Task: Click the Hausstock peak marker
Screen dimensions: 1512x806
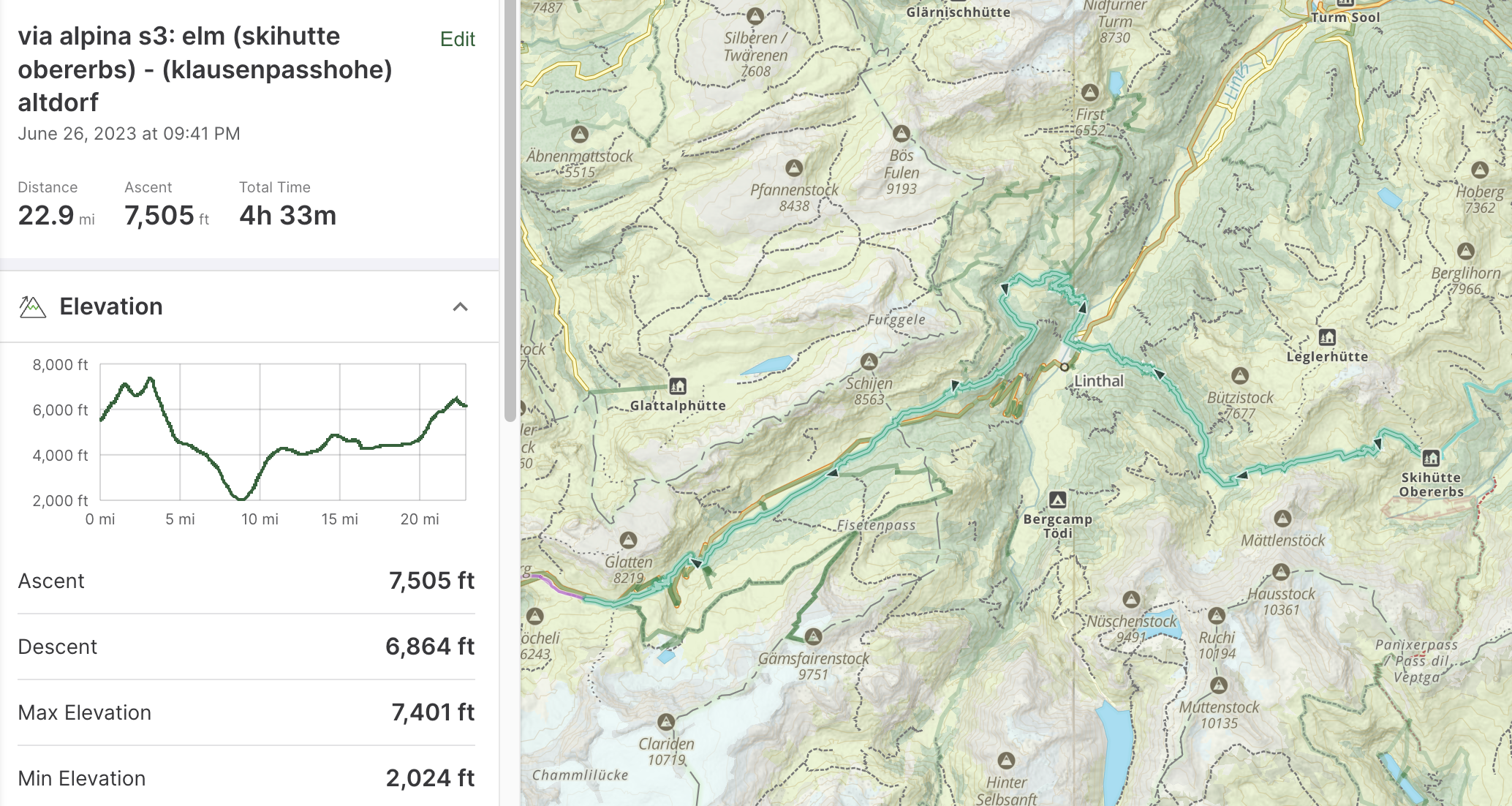Action: [1280, 572]
